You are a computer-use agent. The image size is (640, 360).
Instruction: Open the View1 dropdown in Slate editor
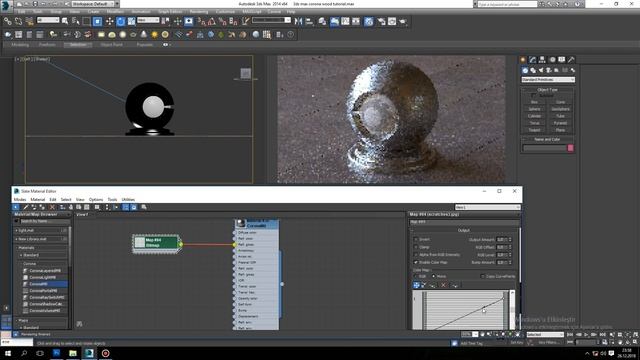(x=487, y=207)
